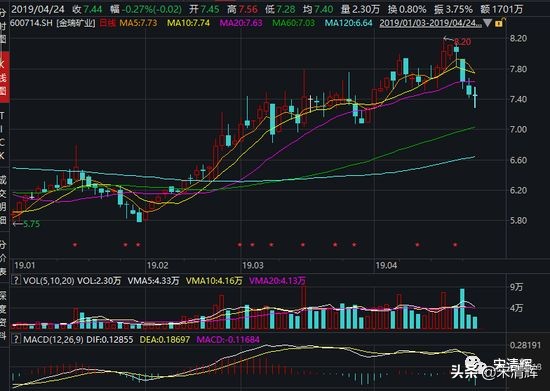Click the DIF:0.12855 value
Viewport: 550px width, 391px height.
pyautogui.click(x=110, y=339)
